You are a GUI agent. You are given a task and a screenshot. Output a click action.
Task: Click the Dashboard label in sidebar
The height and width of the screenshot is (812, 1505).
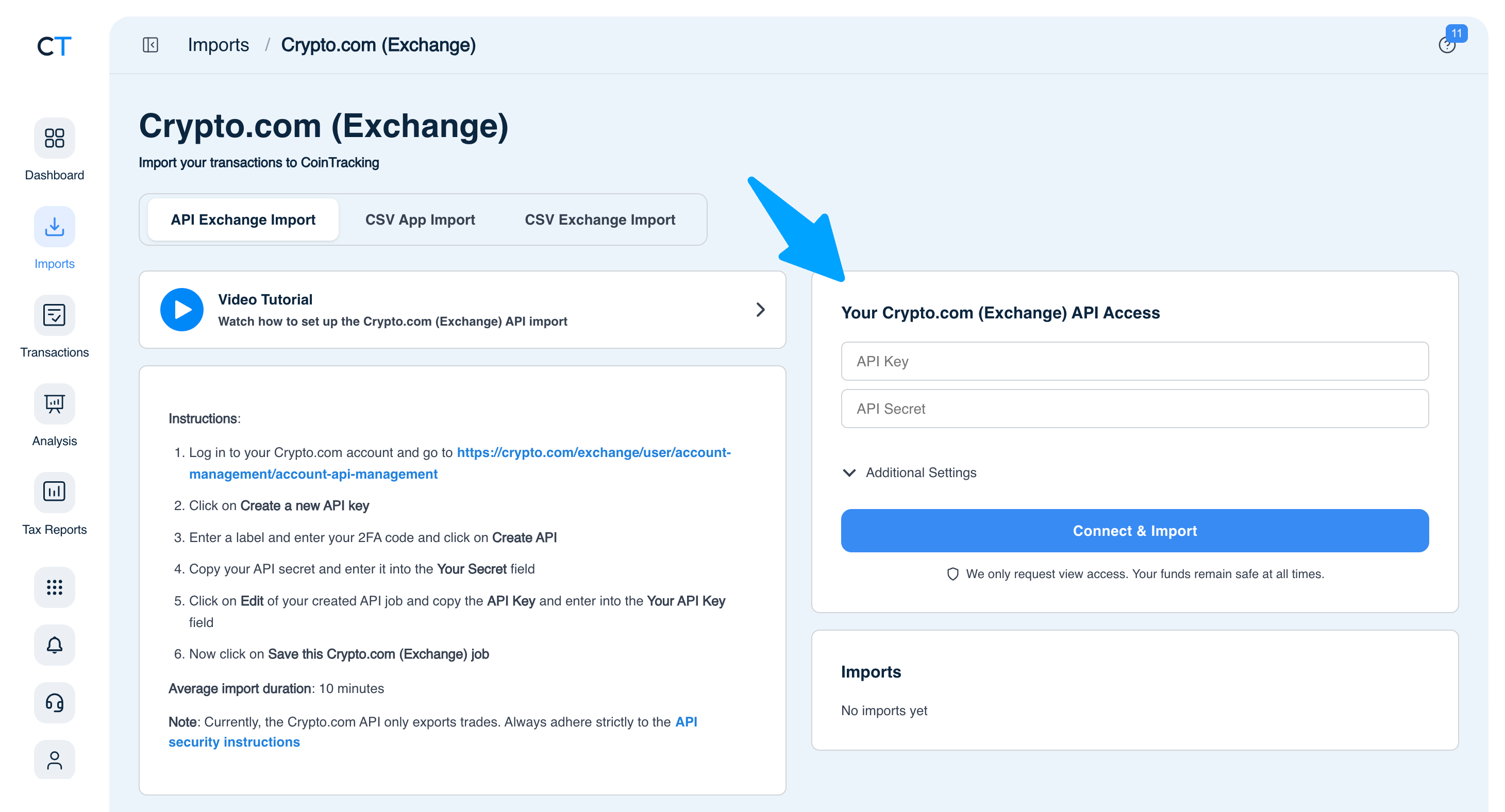tap(54, 175)
